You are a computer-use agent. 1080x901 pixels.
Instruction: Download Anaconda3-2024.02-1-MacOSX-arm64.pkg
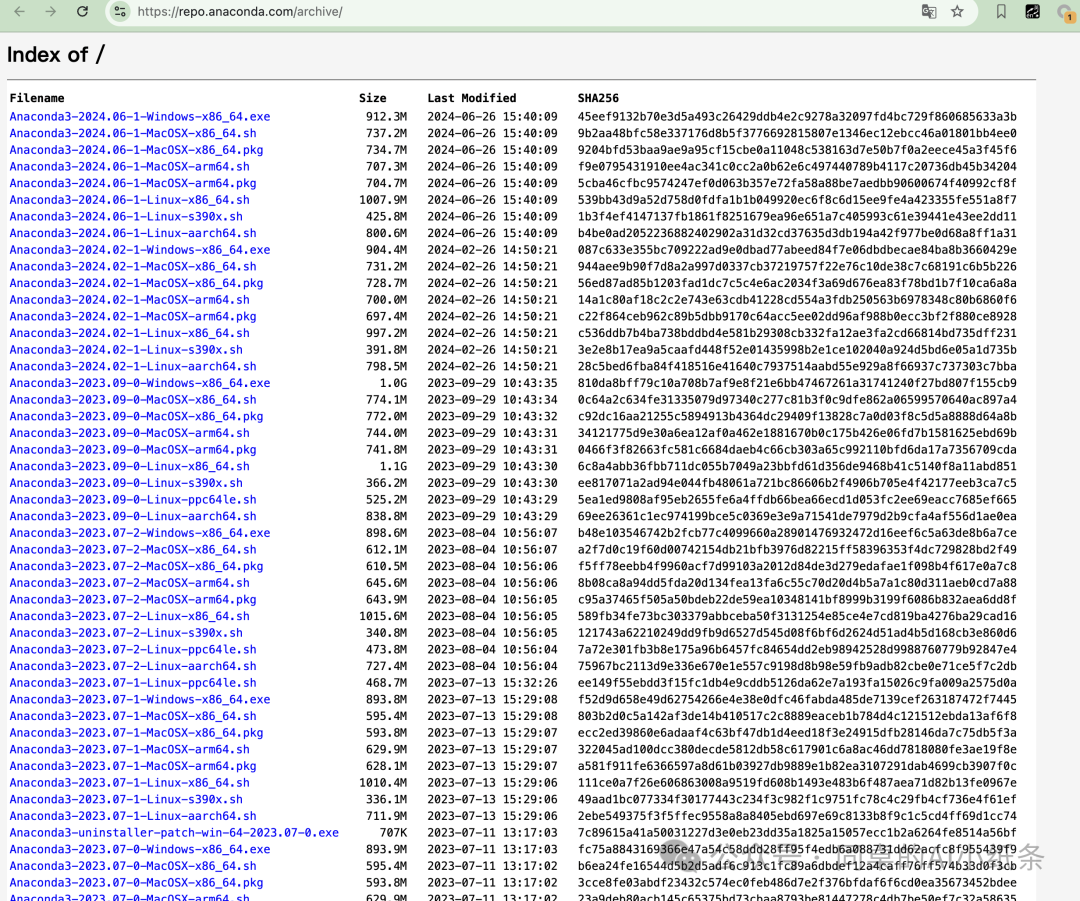[x=133, y=316]
